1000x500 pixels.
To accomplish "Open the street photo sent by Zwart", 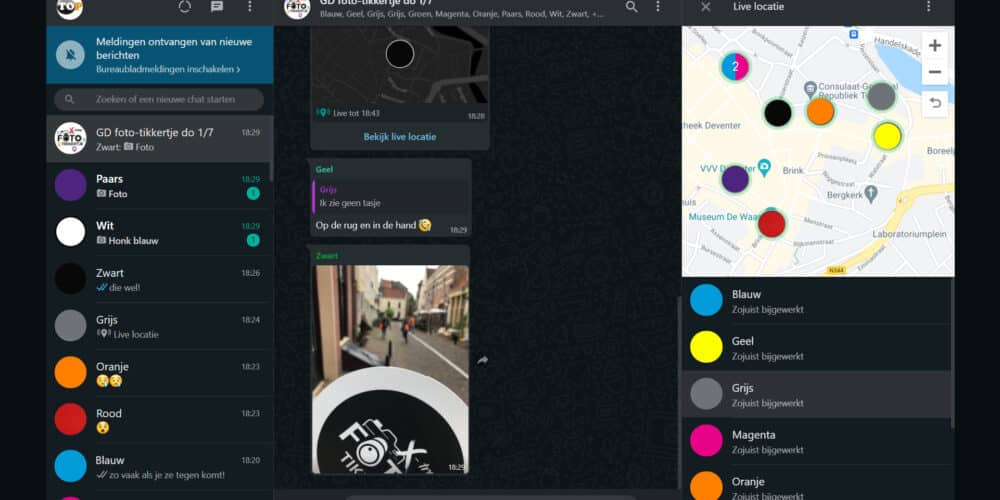I will click(389, 368).
